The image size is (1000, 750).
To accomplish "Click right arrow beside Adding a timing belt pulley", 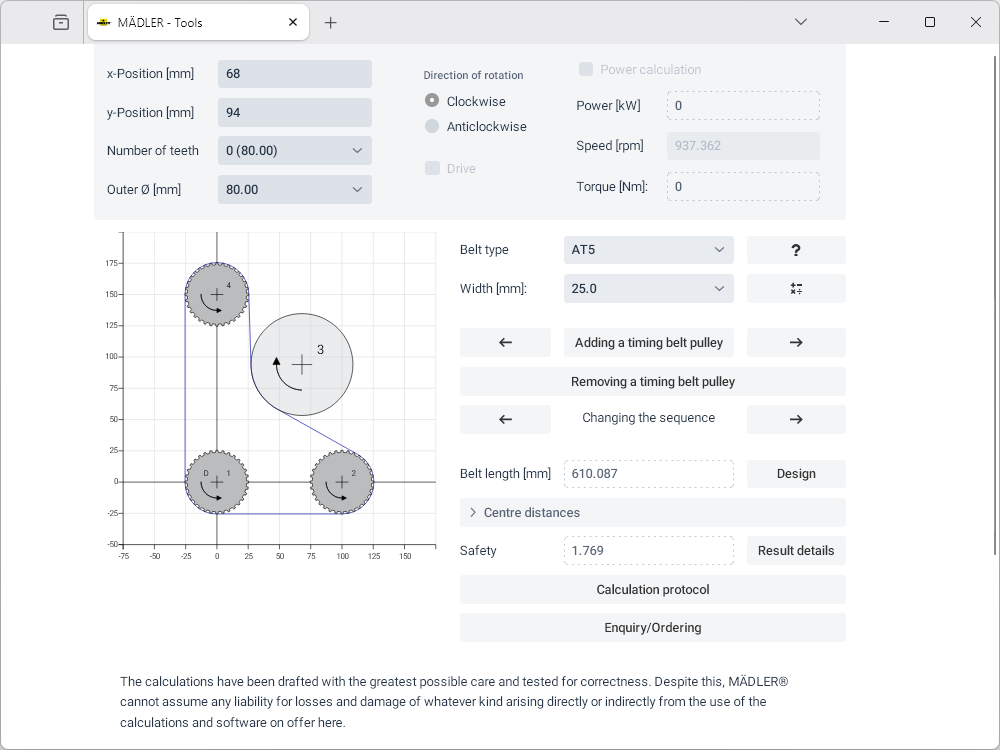I will pyautogui.click(x=796, y=342).
